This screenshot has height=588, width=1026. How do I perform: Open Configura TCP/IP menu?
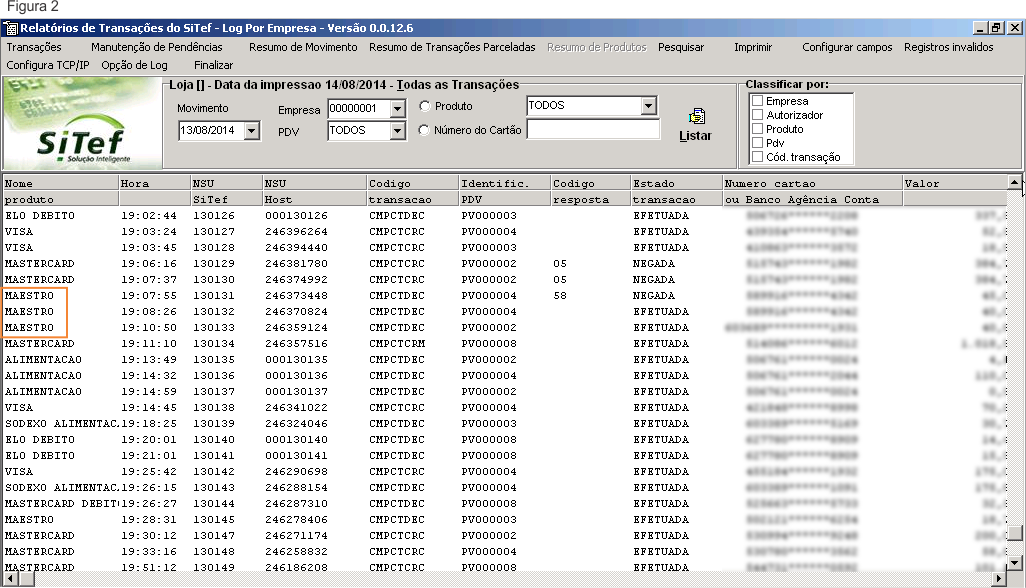[x=48, y=65]
